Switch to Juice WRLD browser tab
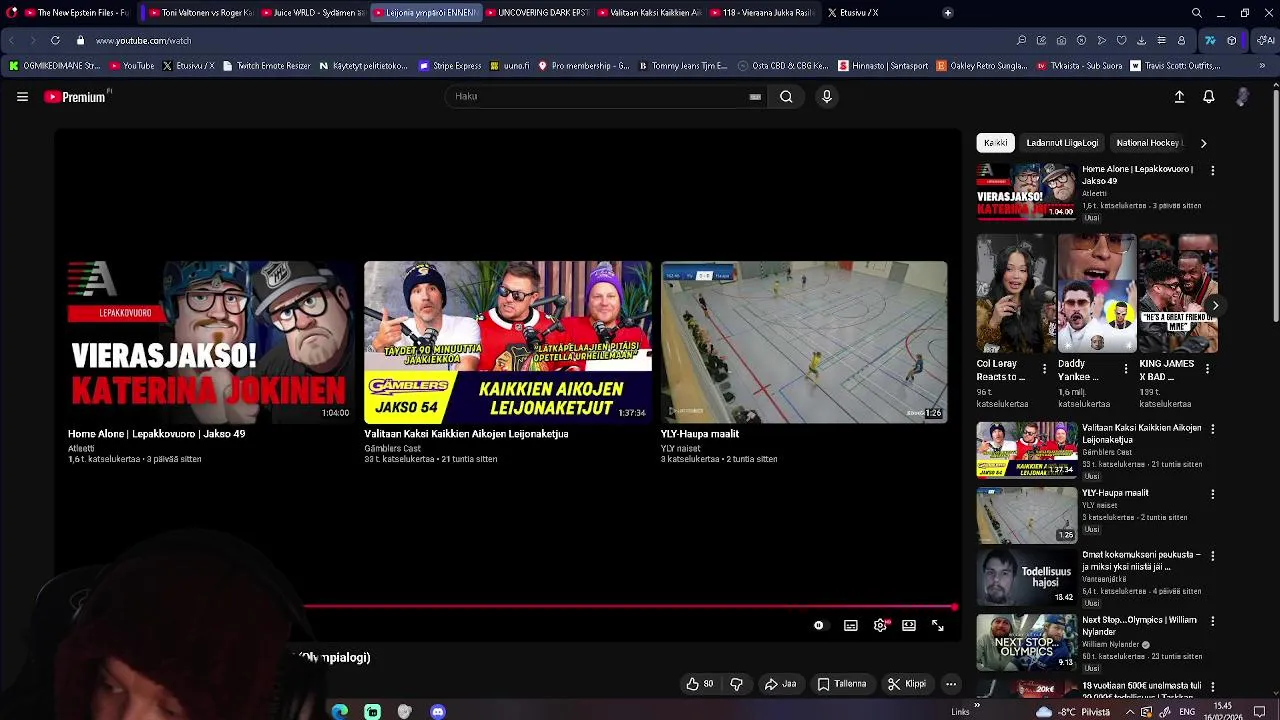 314,13
